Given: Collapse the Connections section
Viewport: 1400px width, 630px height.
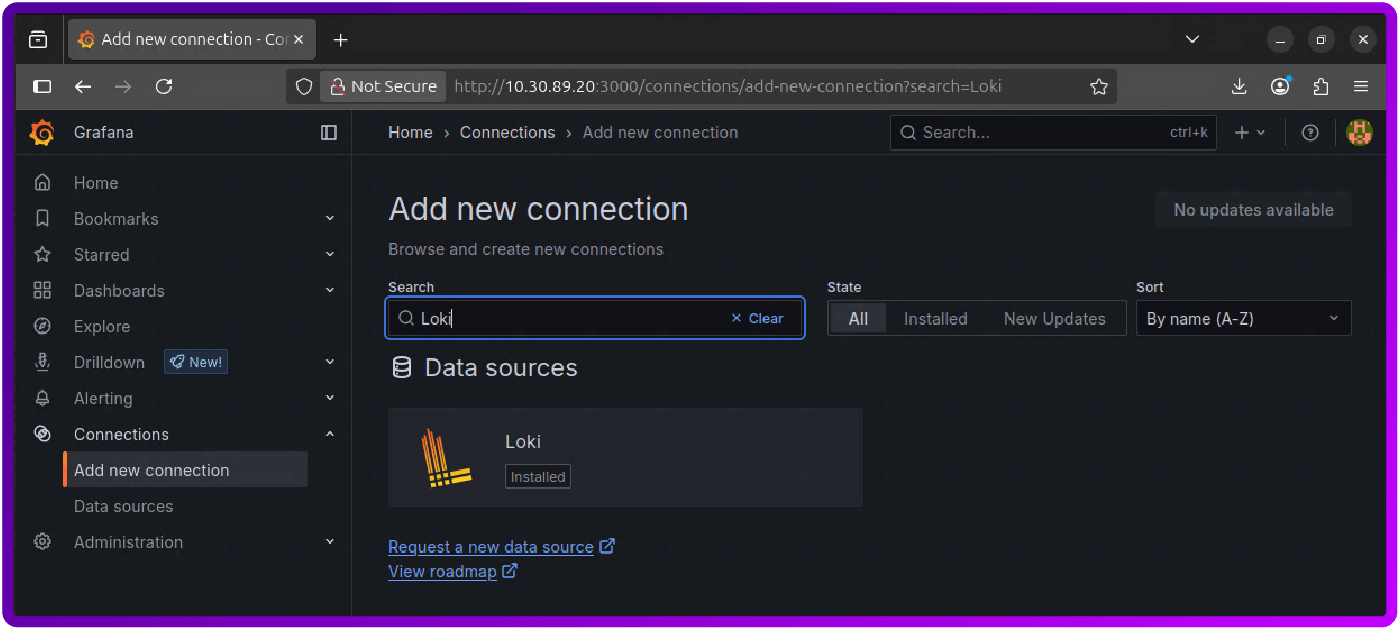Looking at the screenshot, I should (329, 434).
